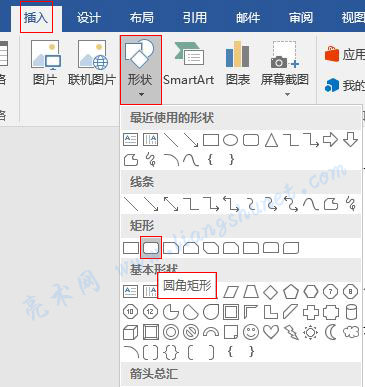Screen dimensions: 365x387
Task: Select the right arrow in recent shapes
Action: 330,140
